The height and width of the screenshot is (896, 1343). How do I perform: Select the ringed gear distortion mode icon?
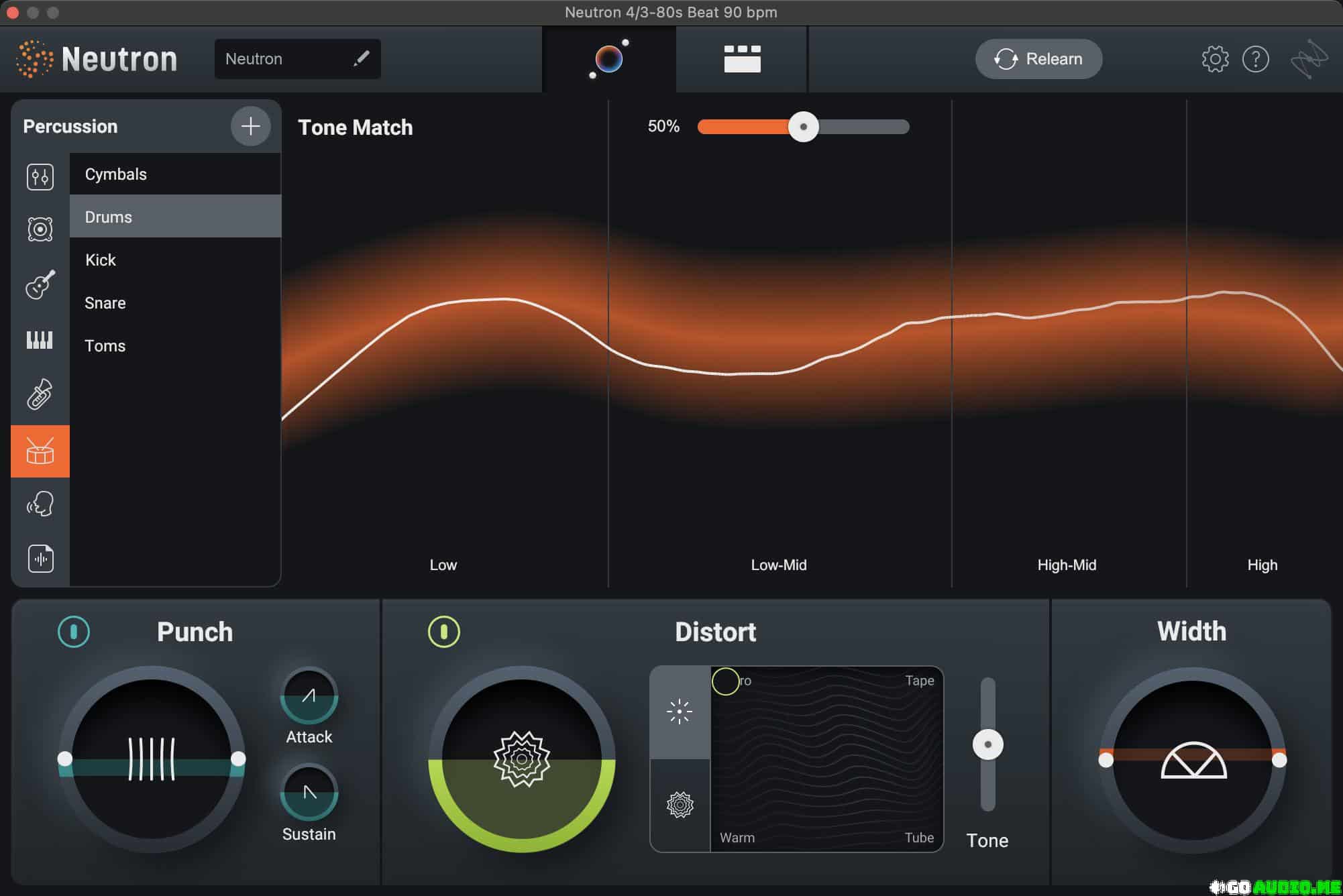[x=680, y=805]
